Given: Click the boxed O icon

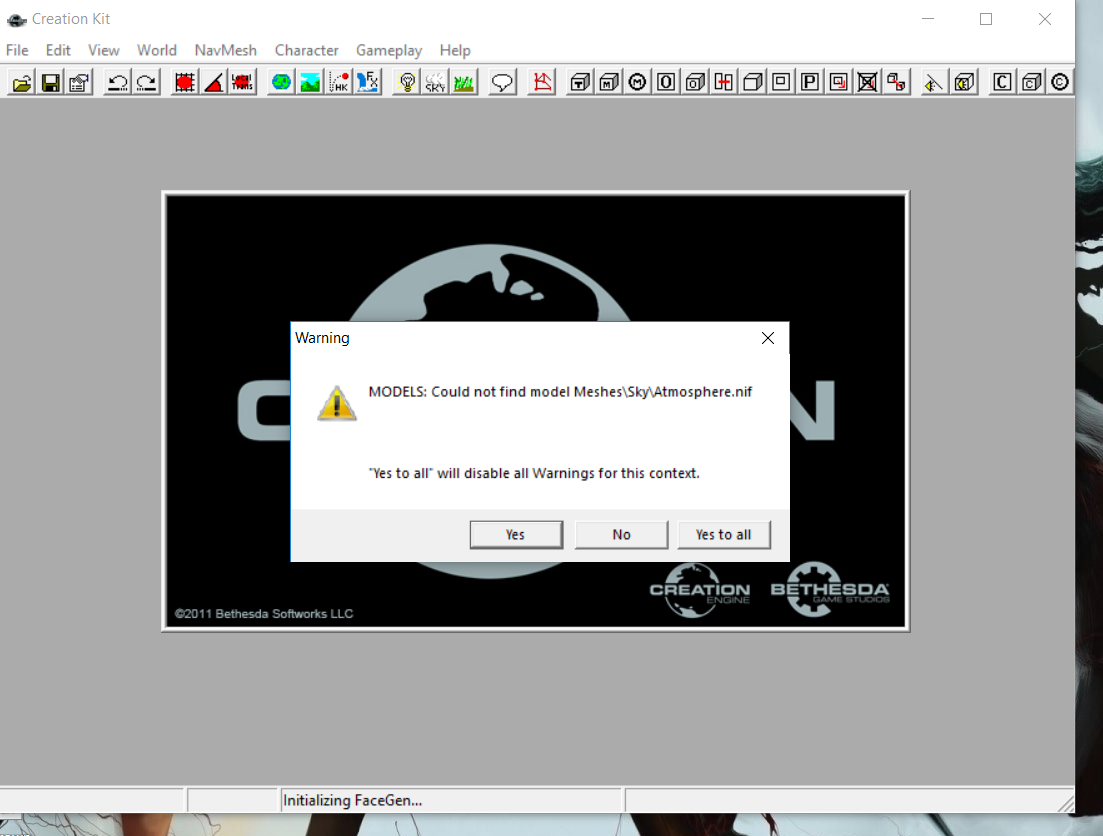Looking at the screenshot, I should 666,82.
